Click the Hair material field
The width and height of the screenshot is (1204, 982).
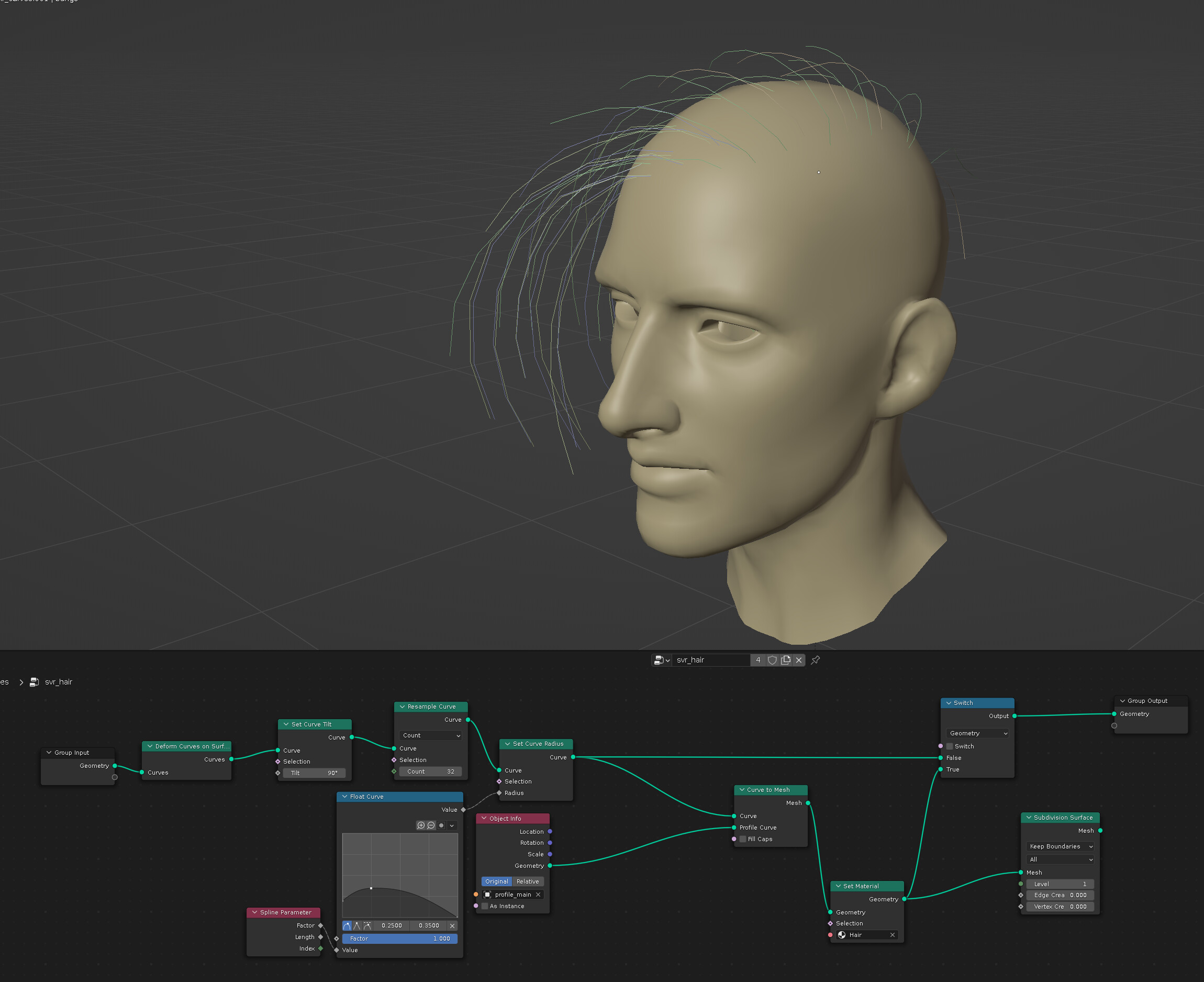(866, 935)
